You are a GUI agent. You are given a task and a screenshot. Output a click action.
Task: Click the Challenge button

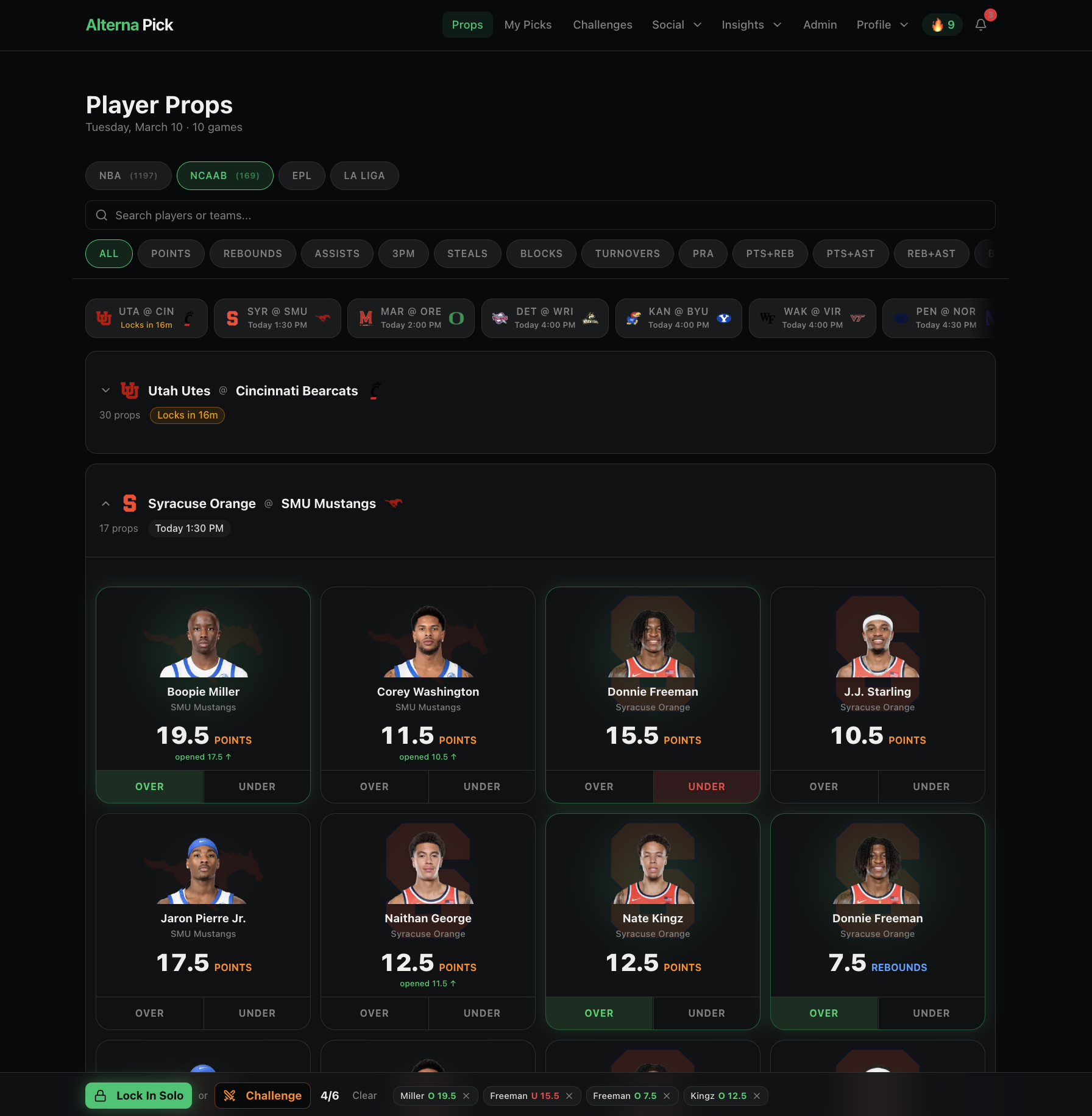[x=263, y=1096]
